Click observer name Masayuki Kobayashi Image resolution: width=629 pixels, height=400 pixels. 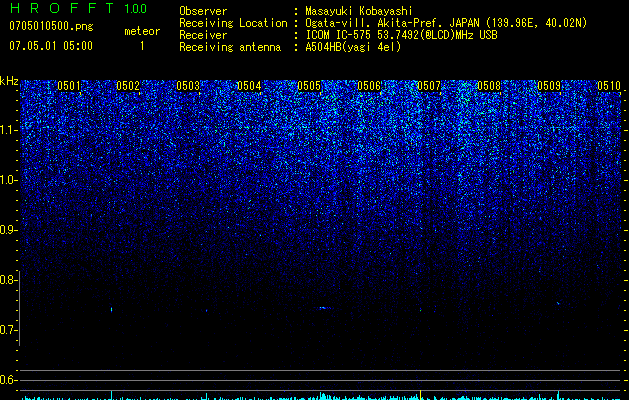point(359,11)
